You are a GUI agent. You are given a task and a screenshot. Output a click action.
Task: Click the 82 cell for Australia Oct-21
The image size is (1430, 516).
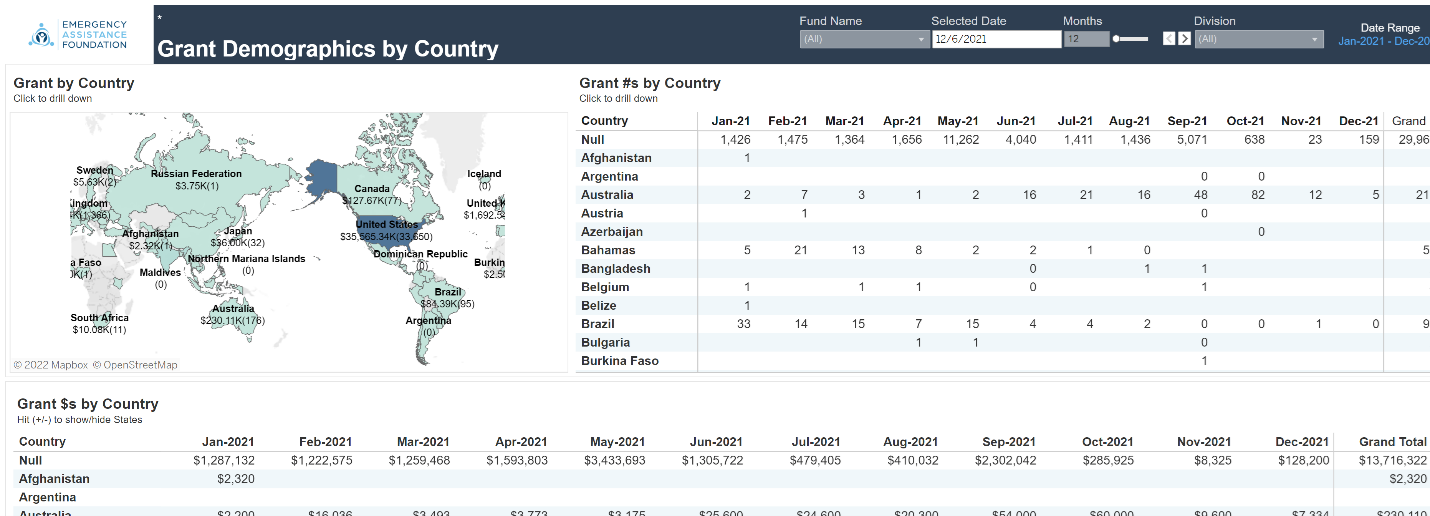(1258, 195)
